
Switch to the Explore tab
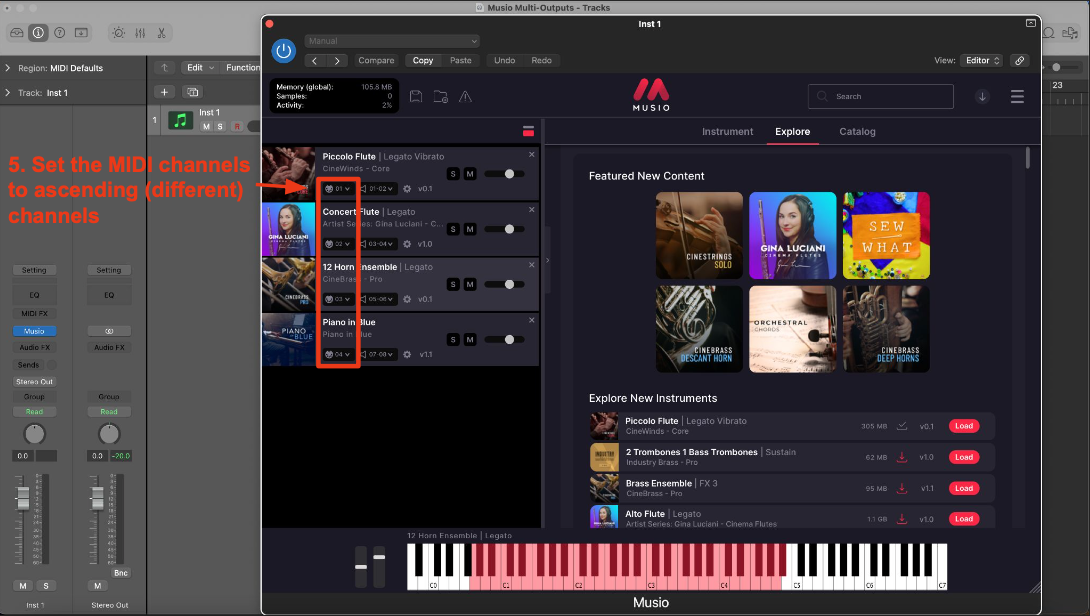[x=792, y=131]
